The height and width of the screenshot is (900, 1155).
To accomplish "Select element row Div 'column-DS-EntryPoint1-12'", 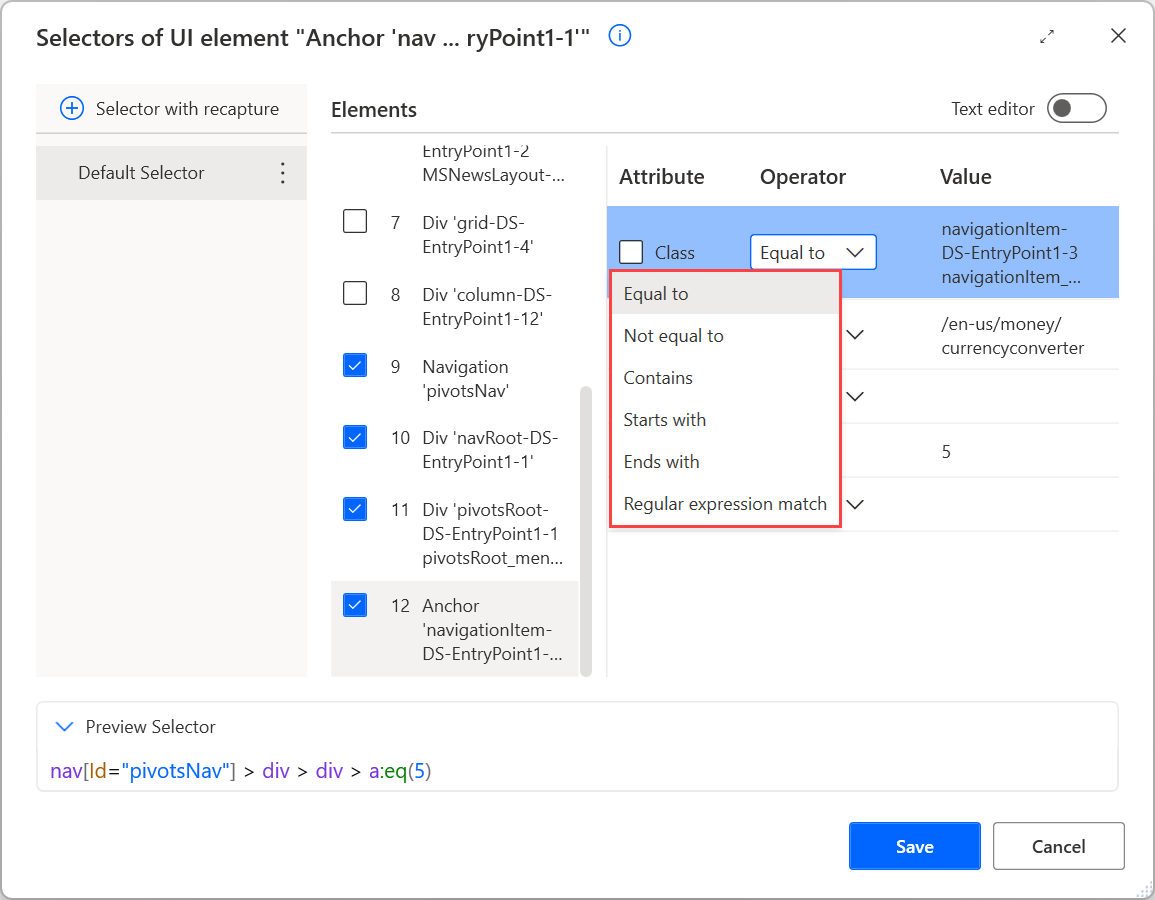I will point(455,306).
